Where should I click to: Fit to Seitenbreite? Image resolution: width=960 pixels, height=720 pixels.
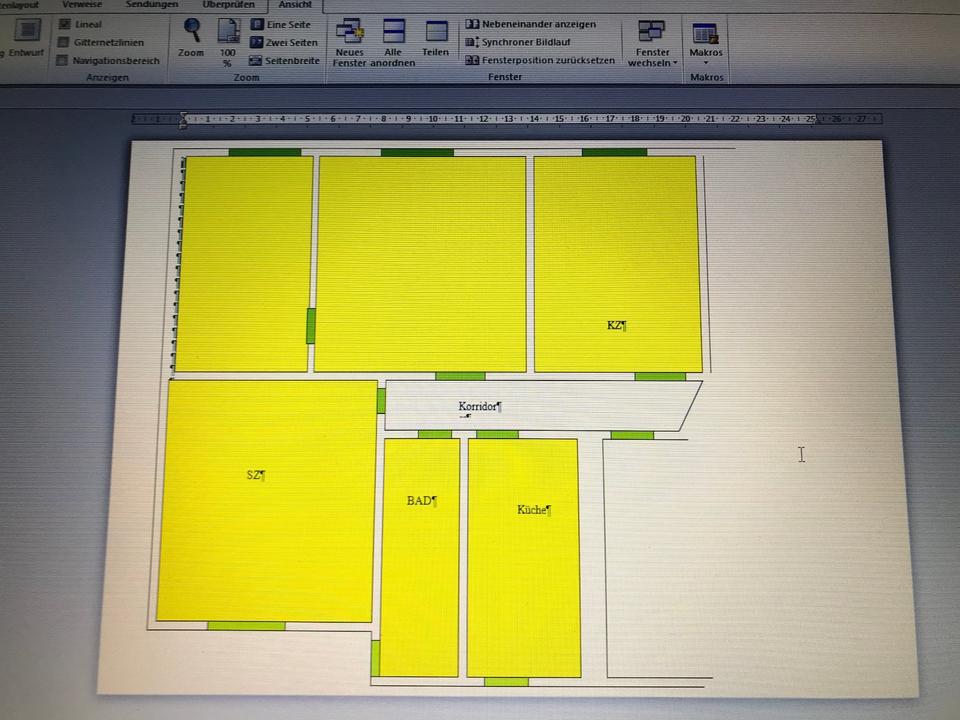[284, 60]
